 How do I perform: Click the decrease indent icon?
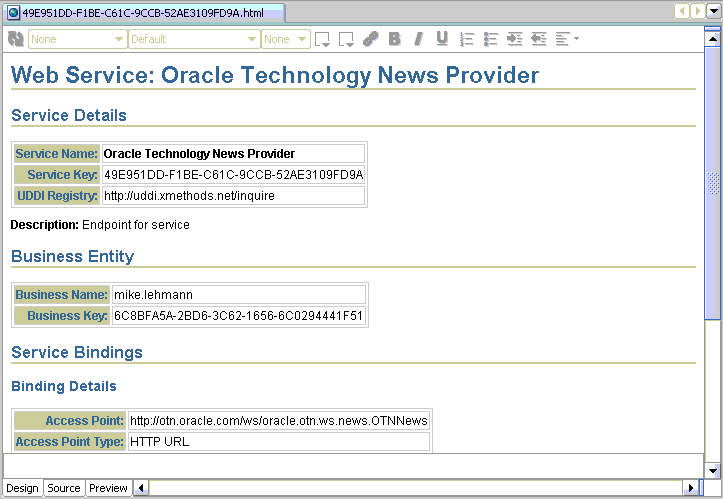[539, 39]
